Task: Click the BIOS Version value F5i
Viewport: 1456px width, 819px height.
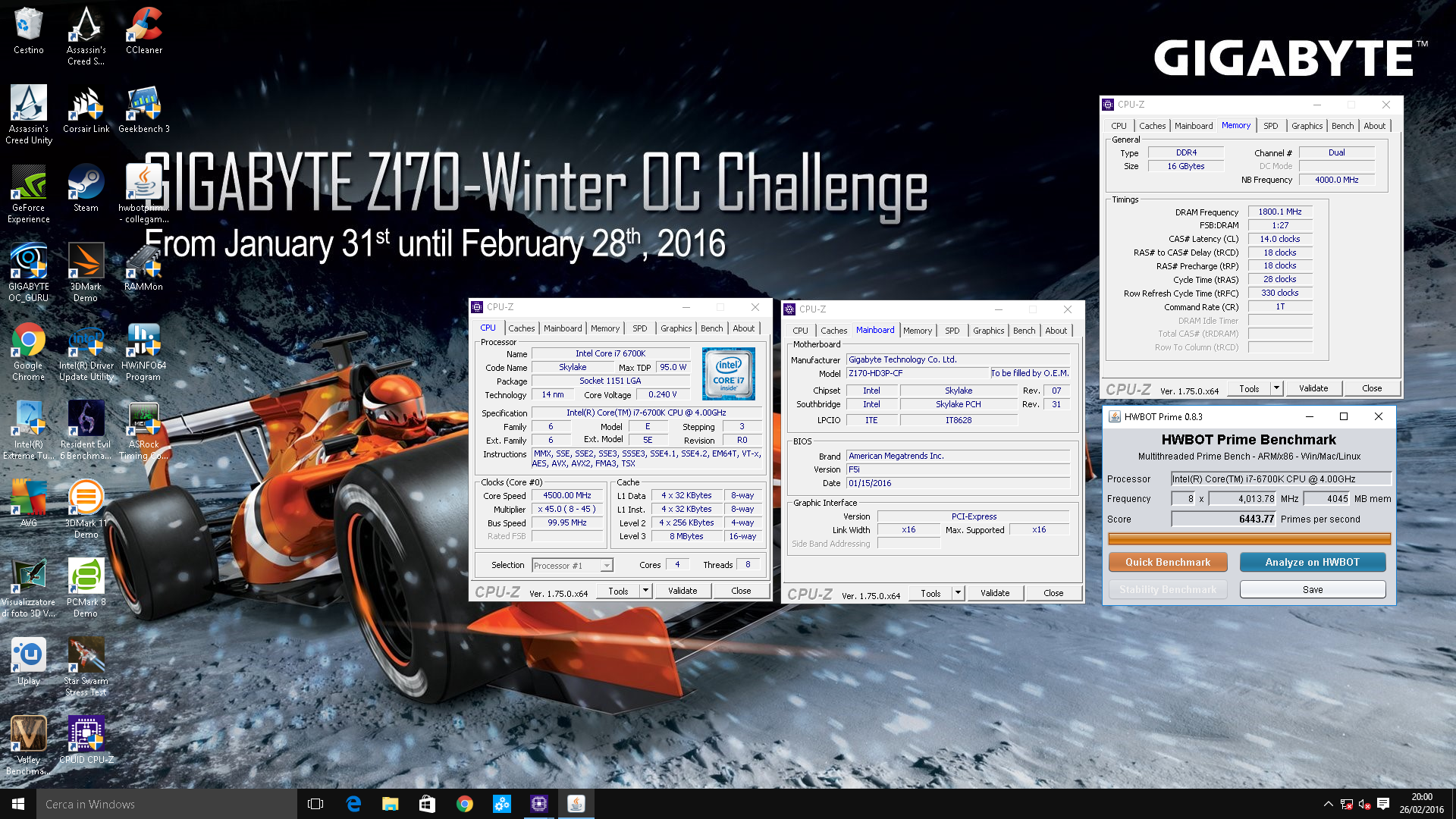Action: (x=958, y=469)
